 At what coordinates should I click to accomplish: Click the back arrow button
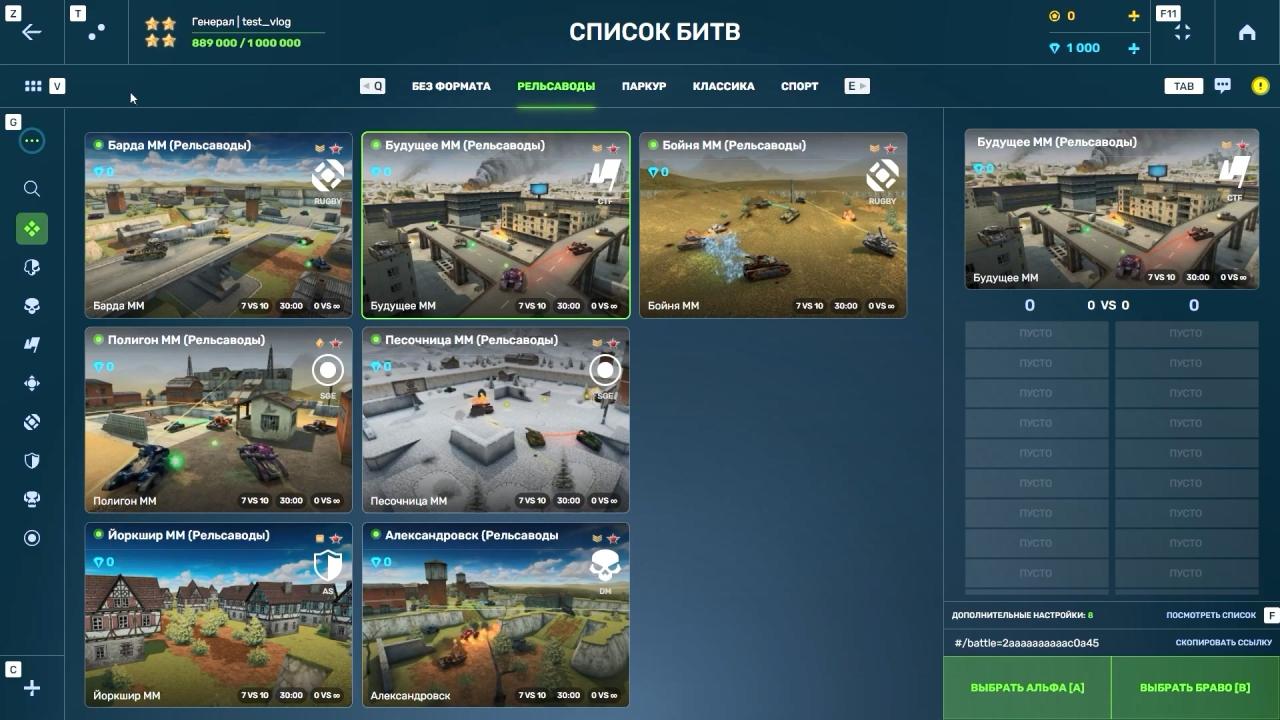click(32, 32)
